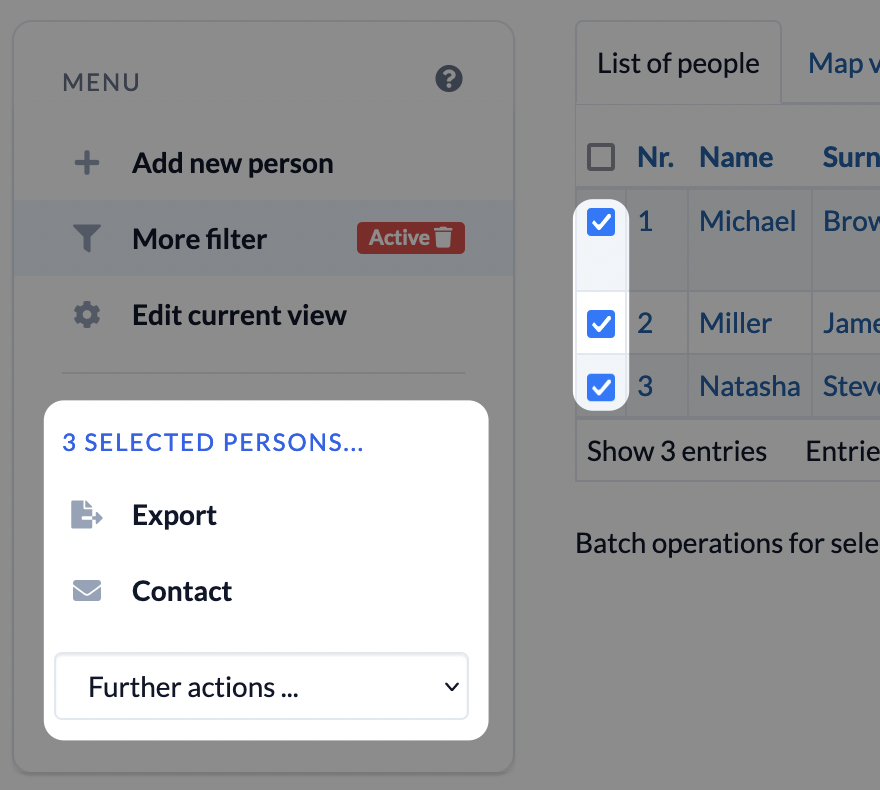Sort table by Surname column header

[x=851, y=157]
